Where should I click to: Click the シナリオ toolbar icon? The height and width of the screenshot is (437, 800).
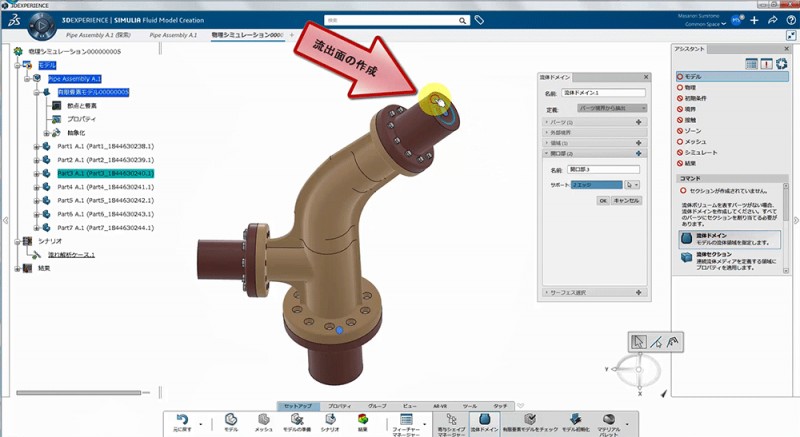tap(330, 422)
